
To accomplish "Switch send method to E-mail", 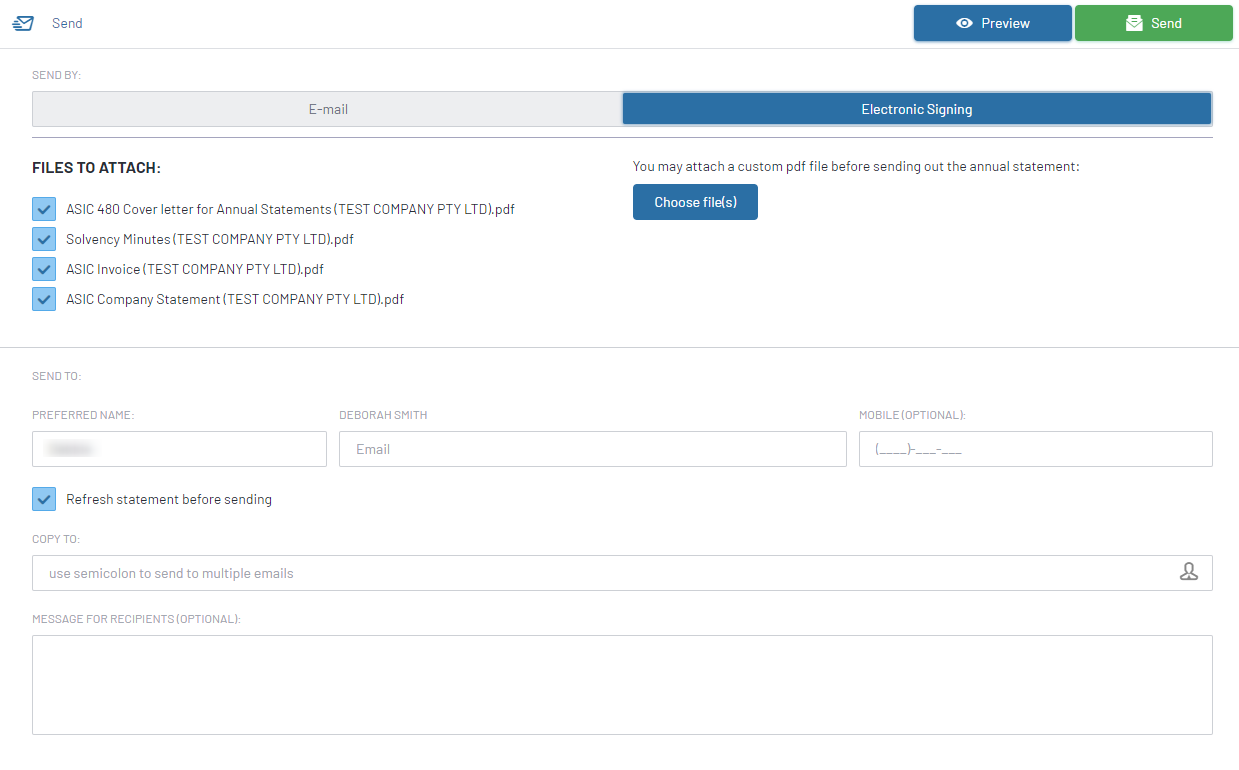I will (x=328, y=108).
